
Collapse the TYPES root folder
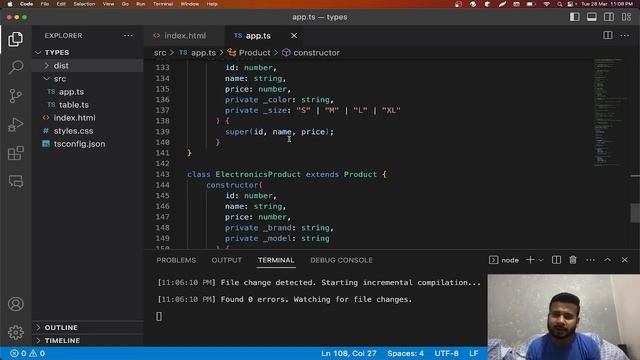88,53
